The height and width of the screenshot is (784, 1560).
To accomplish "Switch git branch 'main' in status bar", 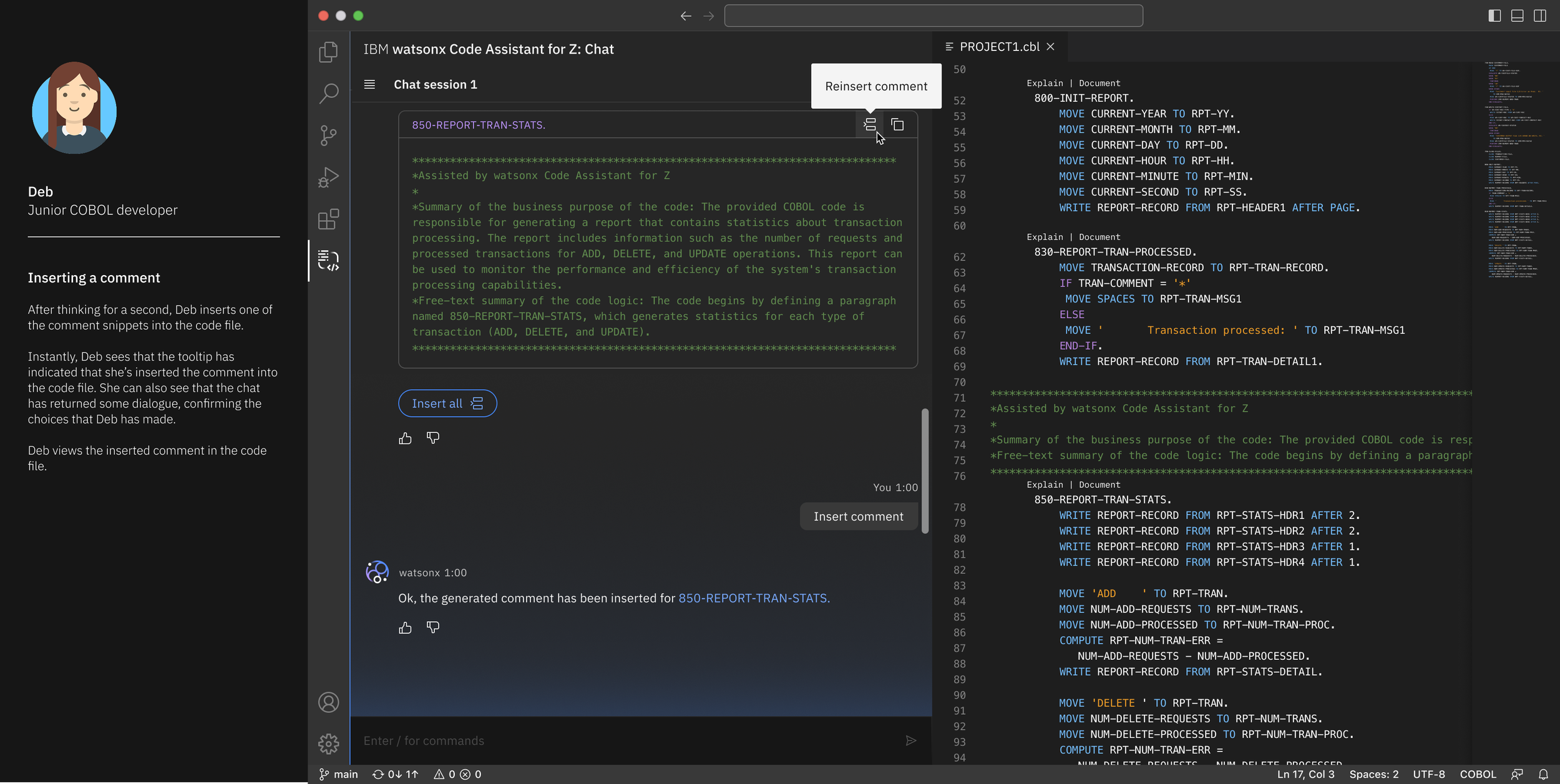I will [x=339, y=774].
